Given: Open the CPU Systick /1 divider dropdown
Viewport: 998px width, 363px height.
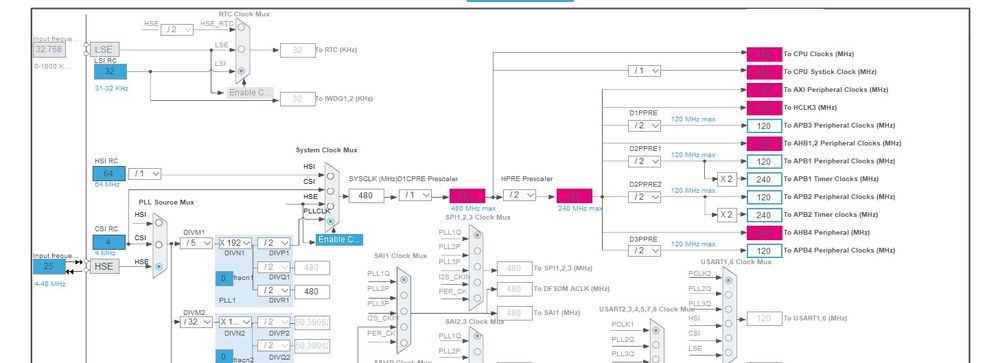Looking at the screenshot, I should (644, 71).
